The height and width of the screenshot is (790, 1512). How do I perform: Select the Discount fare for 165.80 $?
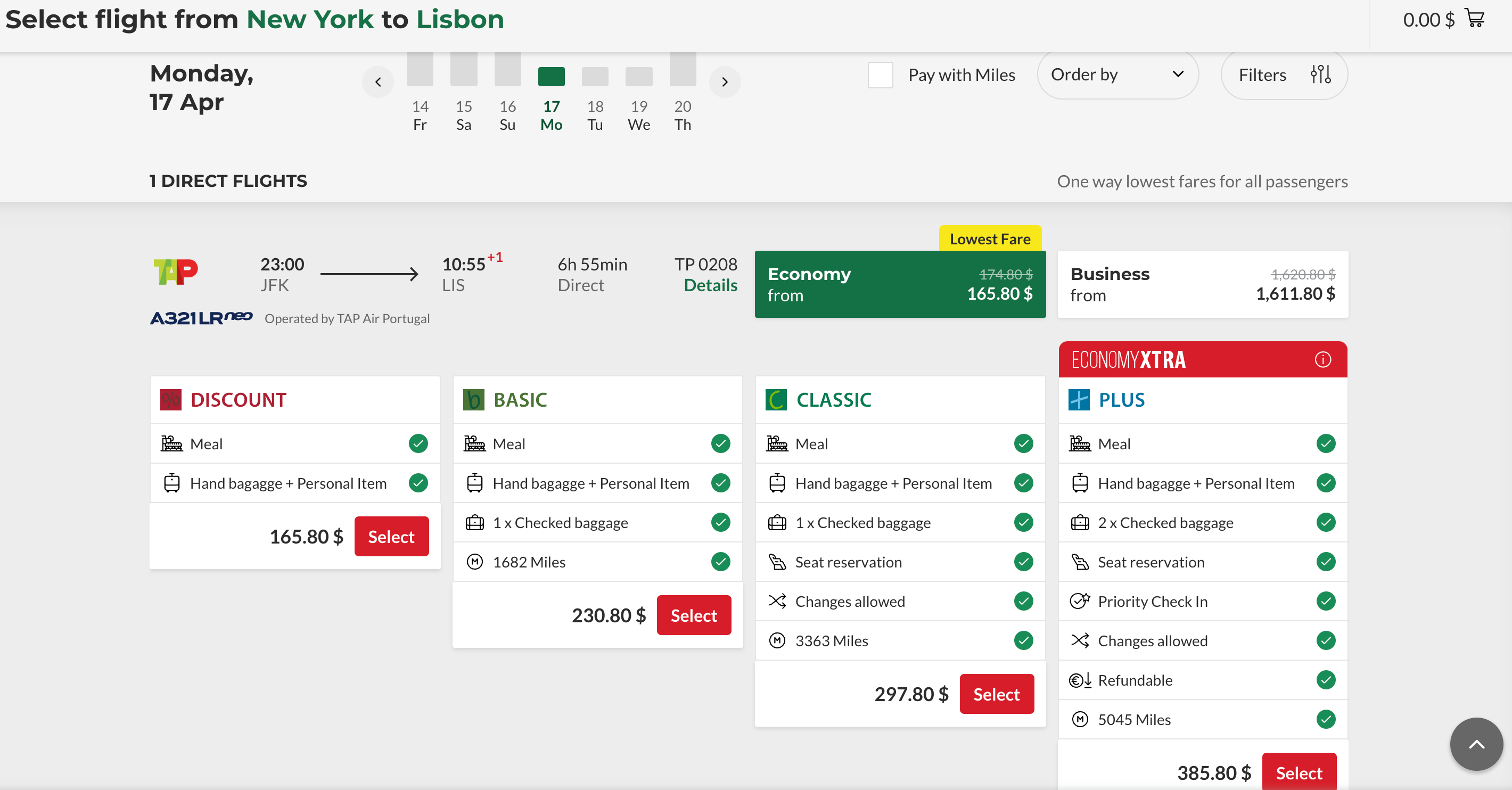click(391, 536)
